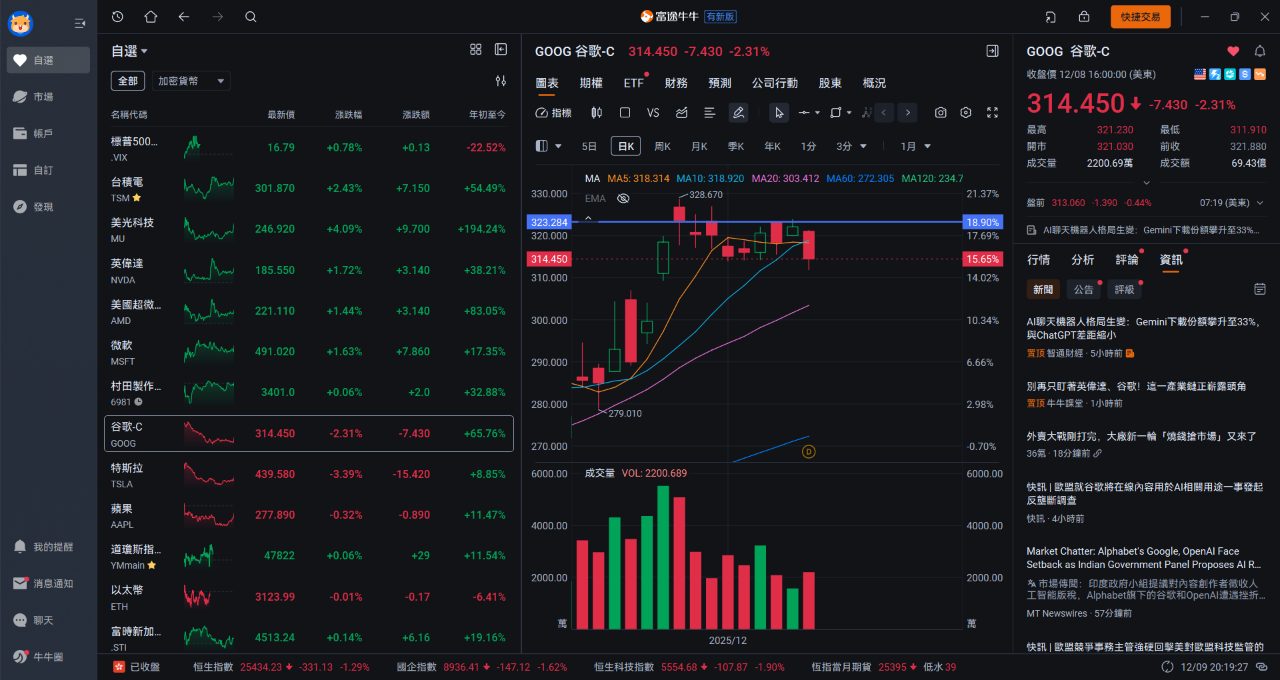Select the 特斯拉 TSLA watchlist row
Image resolution: width=1280 pixels, height=680 pixels.
[x=308, y=474]
